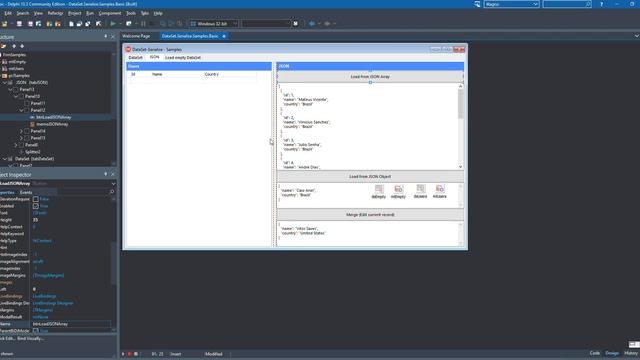Select the mtUsers component on the form
Screen dimensions: 640x360
point(440,191)
